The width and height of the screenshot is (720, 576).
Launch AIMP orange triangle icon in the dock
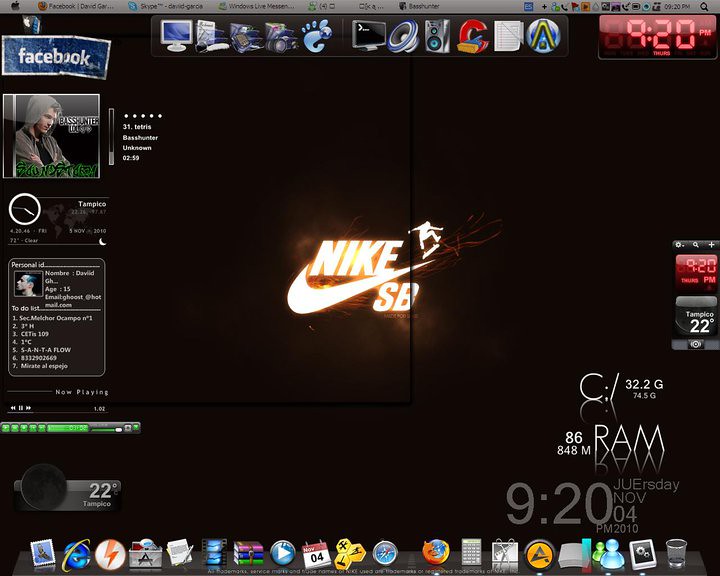click(540, 555)
